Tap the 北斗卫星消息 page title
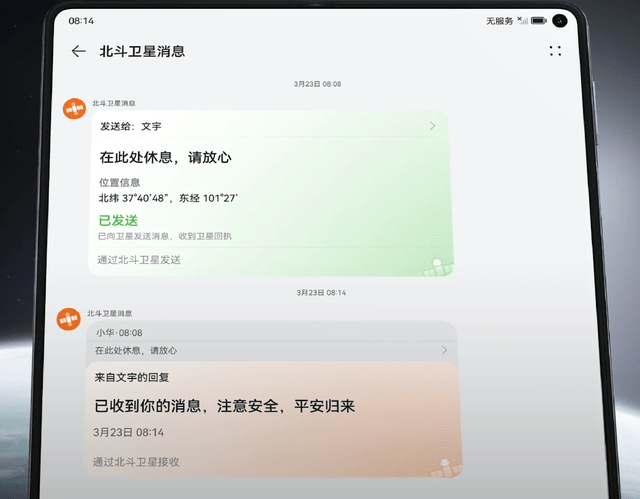Image resolution: width=640 pixels, height=499 pixels. coord(142,51)
